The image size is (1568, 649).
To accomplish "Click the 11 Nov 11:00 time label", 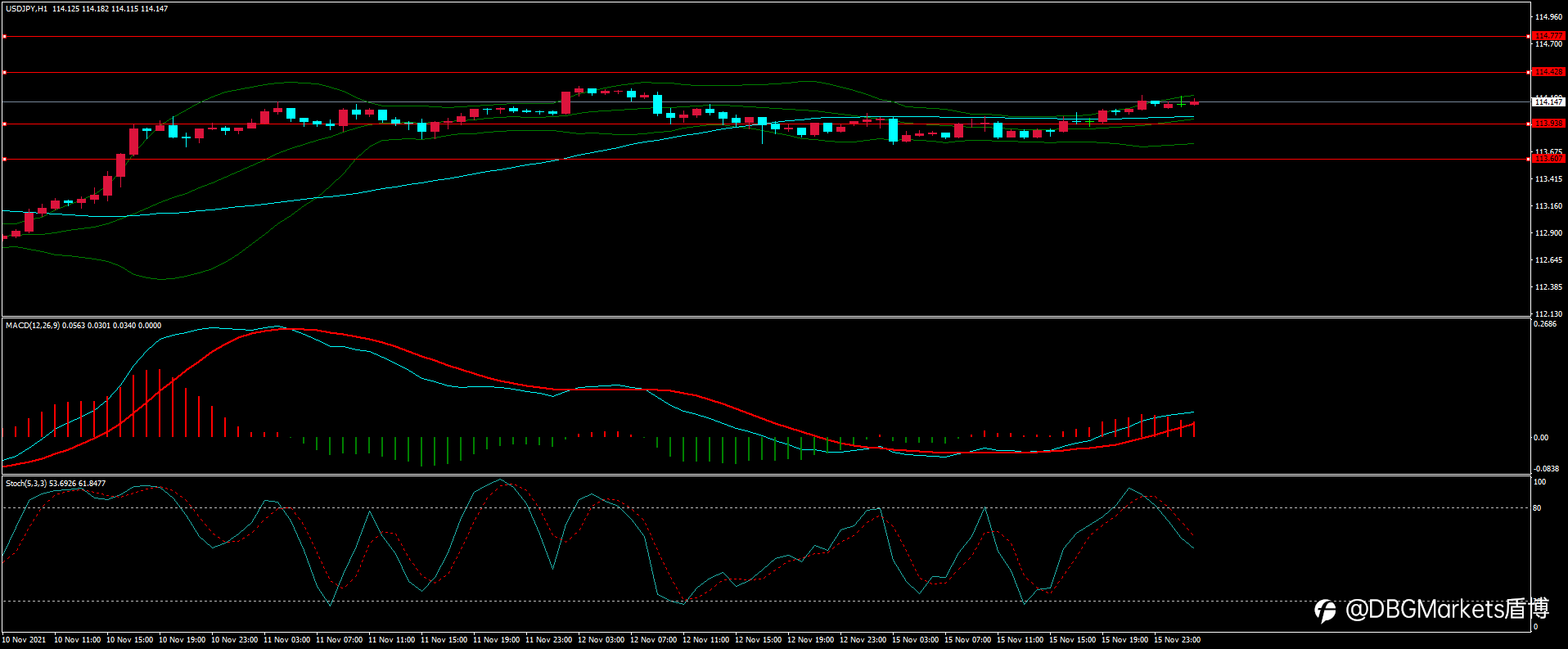I will [x=391, y=640].
